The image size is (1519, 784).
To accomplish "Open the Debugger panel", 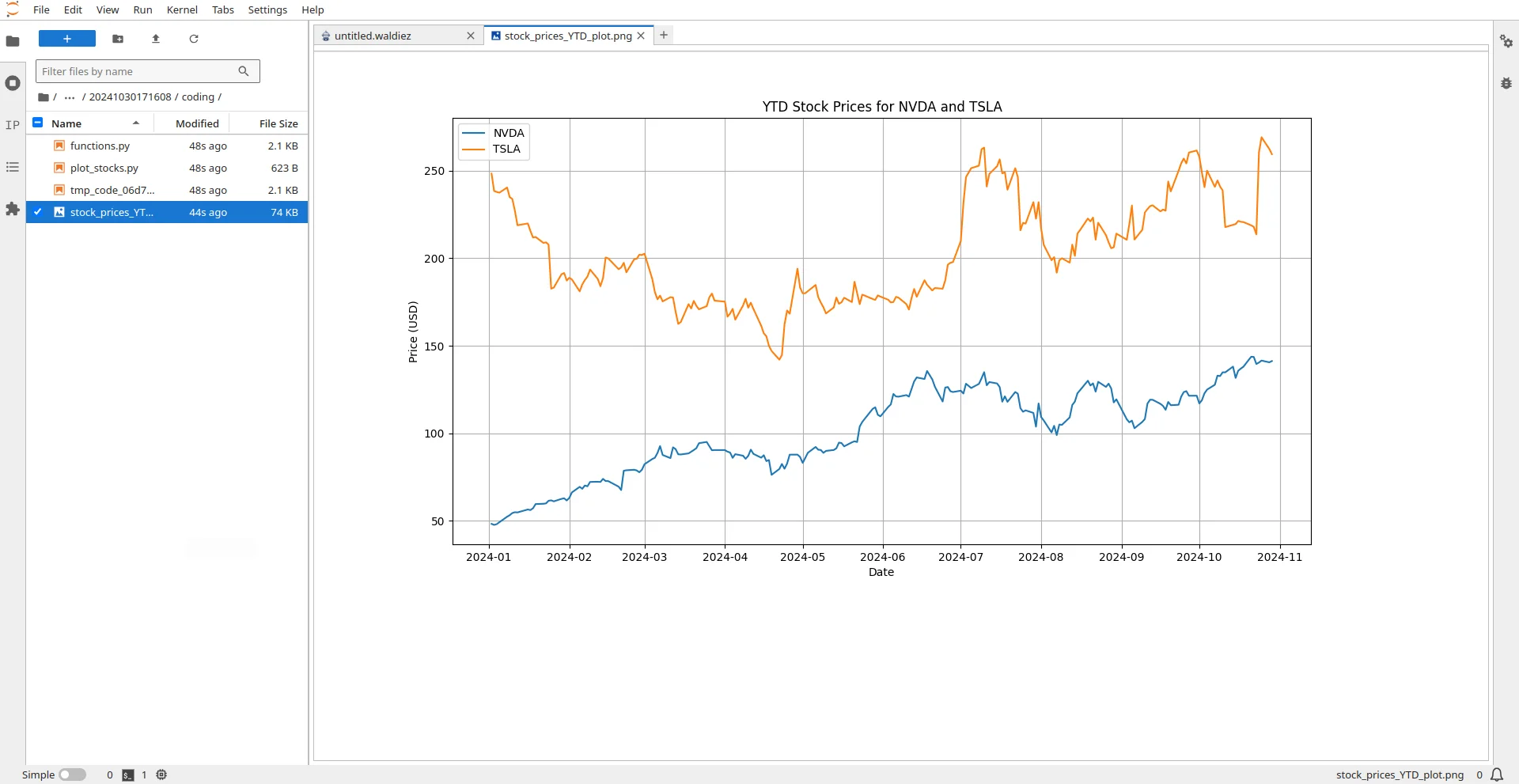I will pyautogui.click(x=1506, y=83).
